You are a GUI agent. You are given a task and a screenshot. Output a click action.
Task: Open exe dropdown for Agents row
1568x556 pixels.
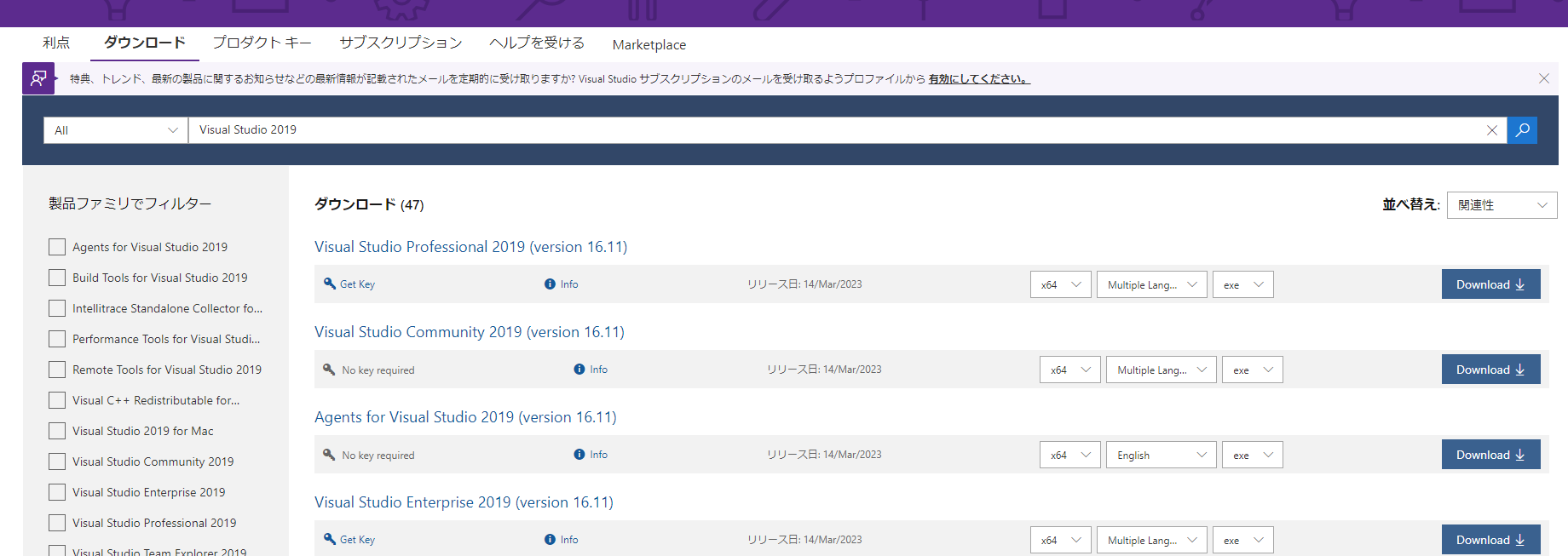(1252, 455)
